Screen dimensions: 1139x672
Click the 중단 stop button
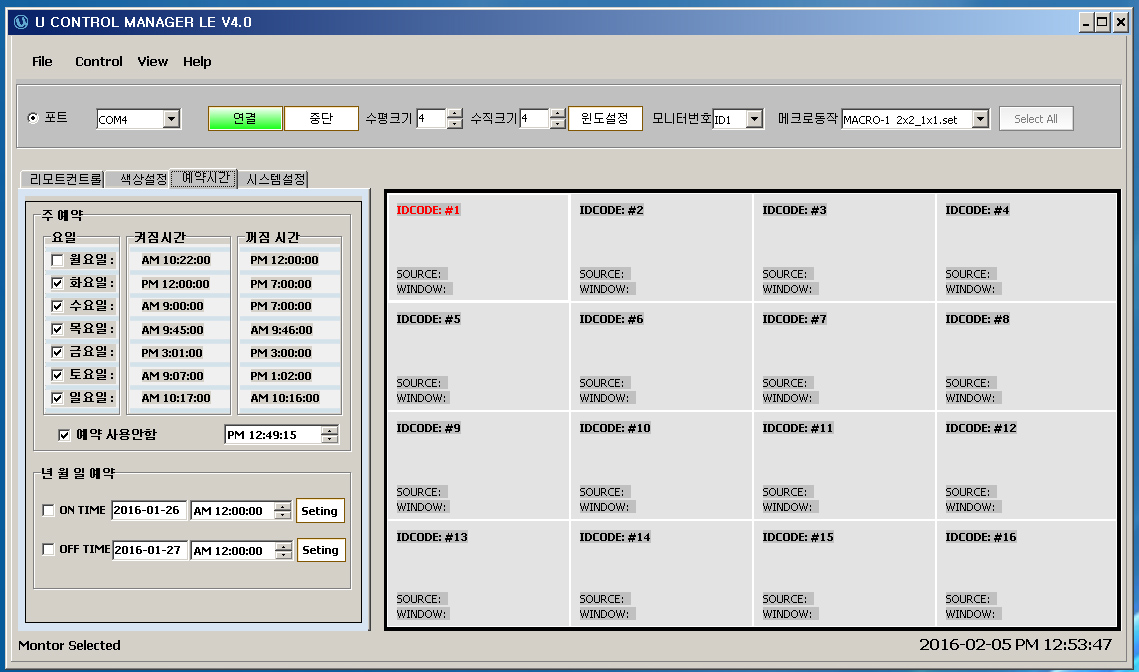(x=321, y=118)
